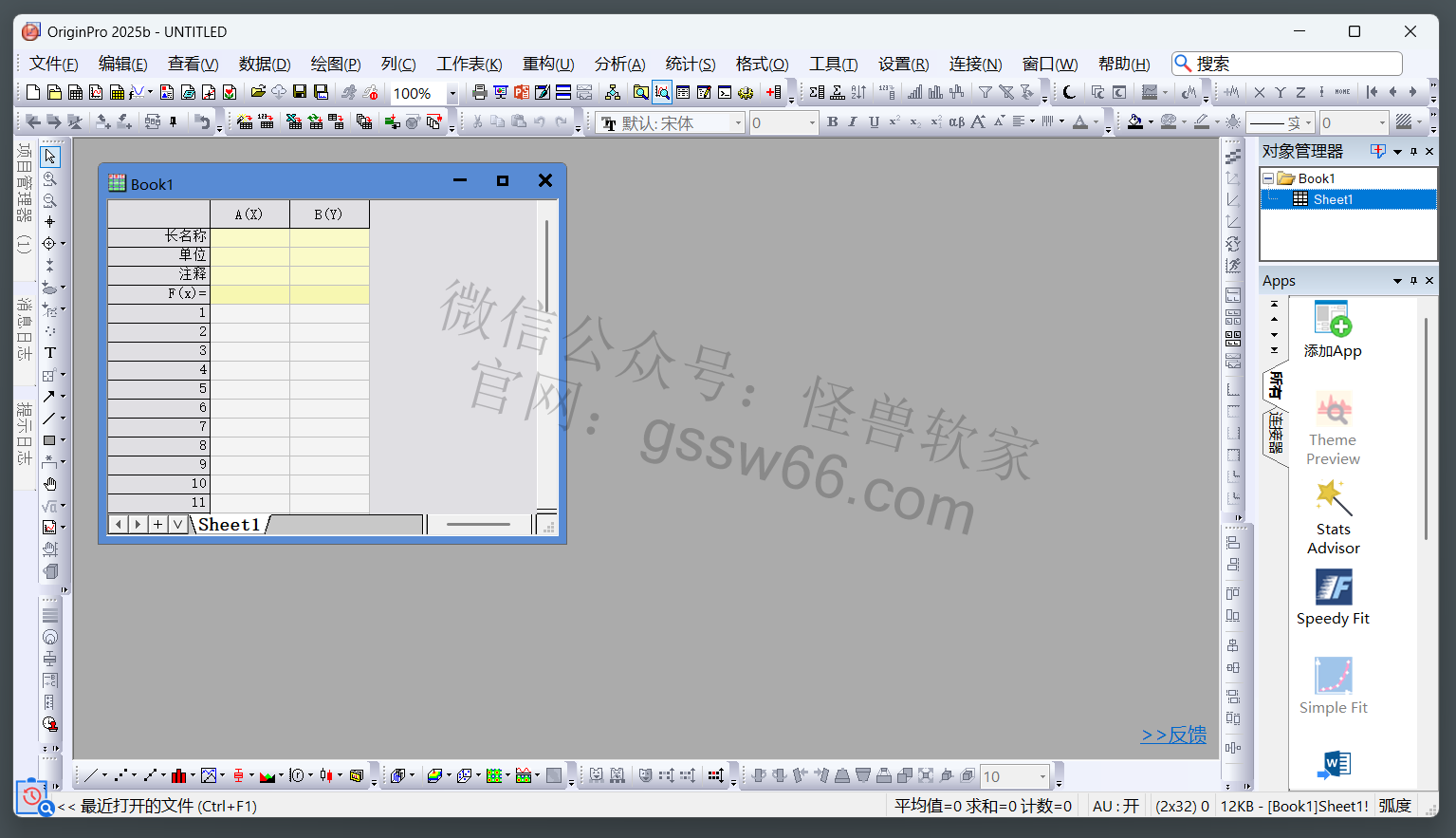Toggle Subscript formatting button

tap(915, 121)
